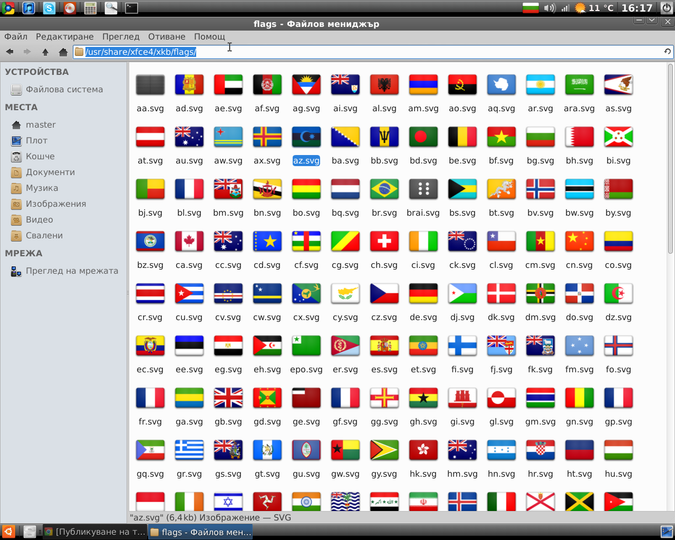675x540 pixels.
Task: Open calculator launcher in top panel
Action: pos(90,8)
